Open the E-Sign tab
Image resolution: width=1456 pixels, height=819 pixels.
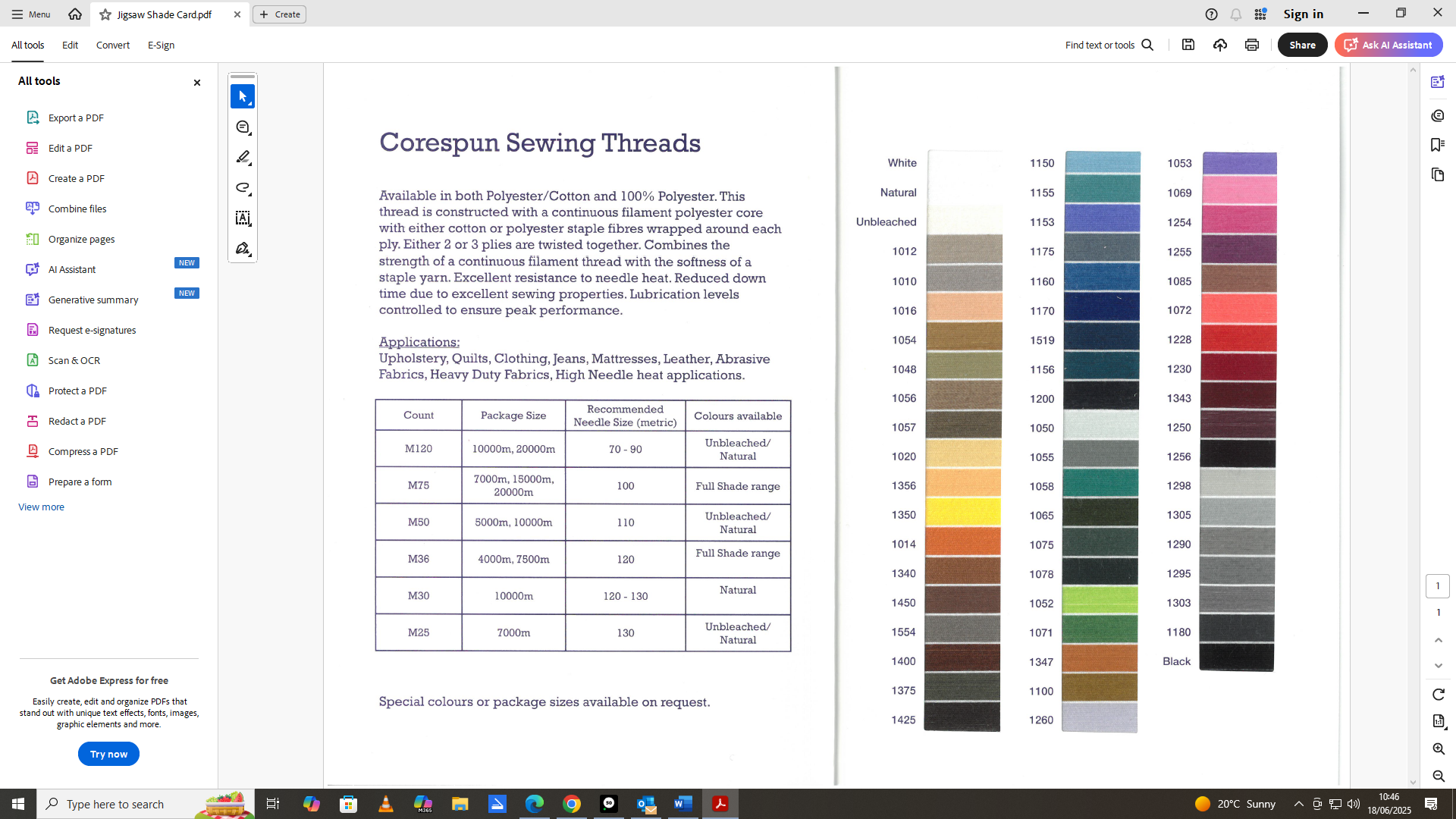(161, 45)
